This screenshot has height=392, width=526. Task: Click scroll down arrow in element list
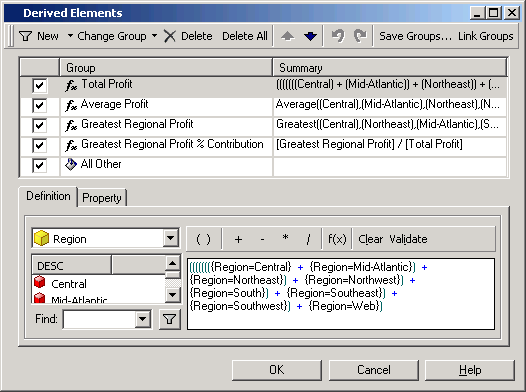(173, 295)
